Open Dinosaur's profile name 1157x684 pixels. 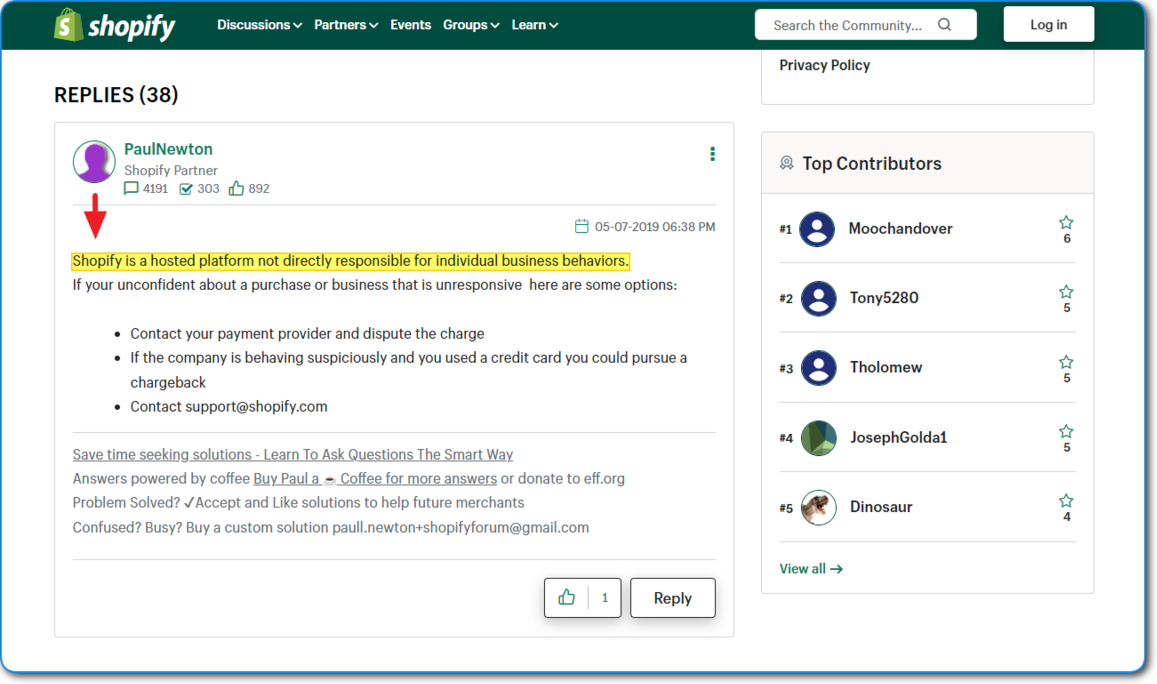(x=881, y=507)
